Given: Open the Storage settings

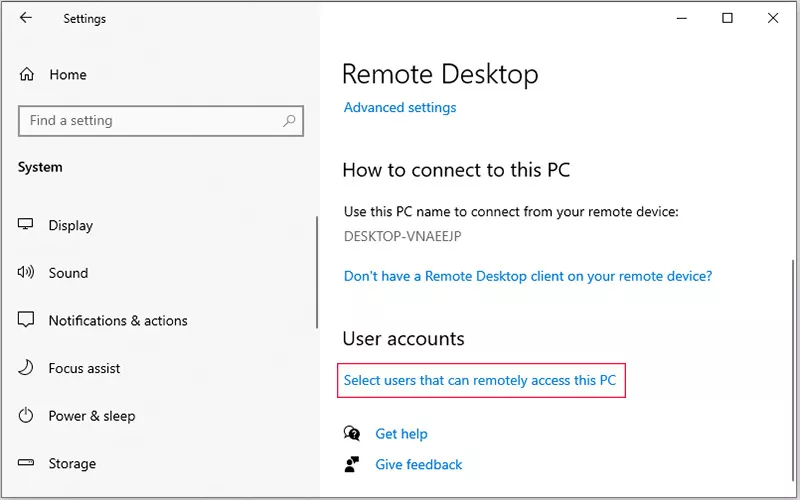Looking at the screenshot, I should click(x=72, y=463).
